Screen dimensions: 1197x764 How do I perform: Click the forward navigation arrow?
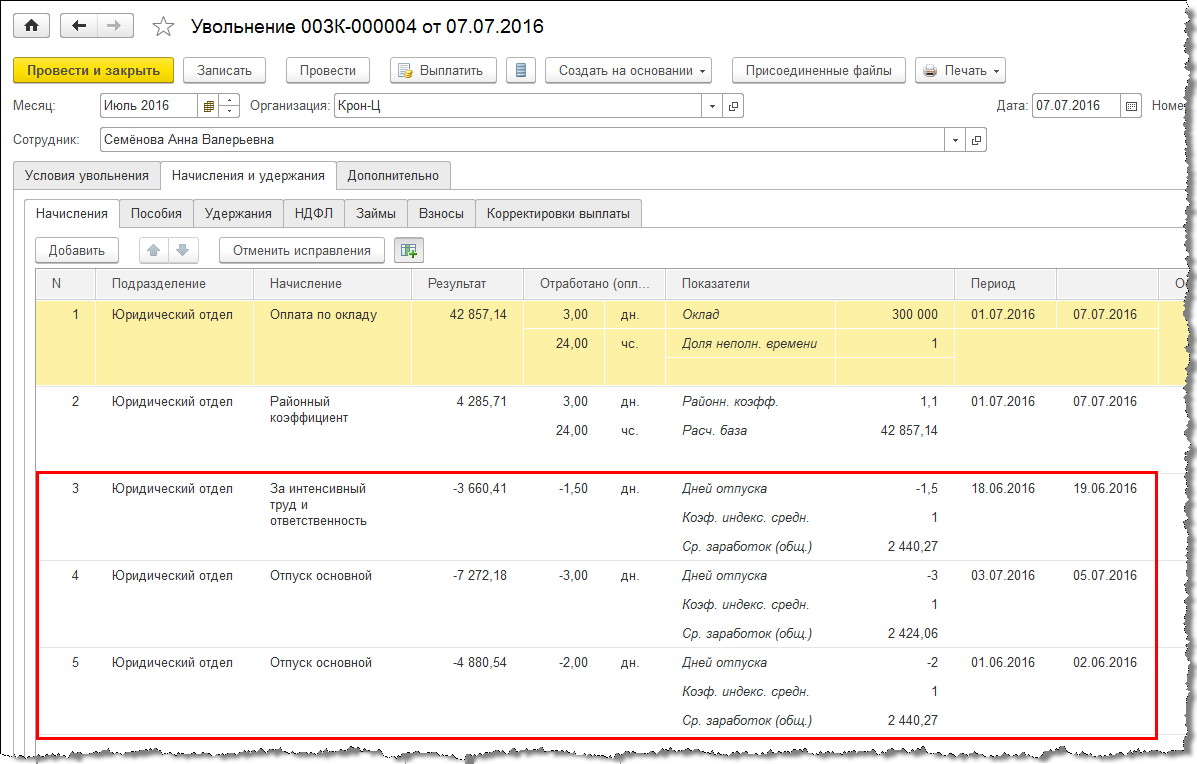click(115, 26)
